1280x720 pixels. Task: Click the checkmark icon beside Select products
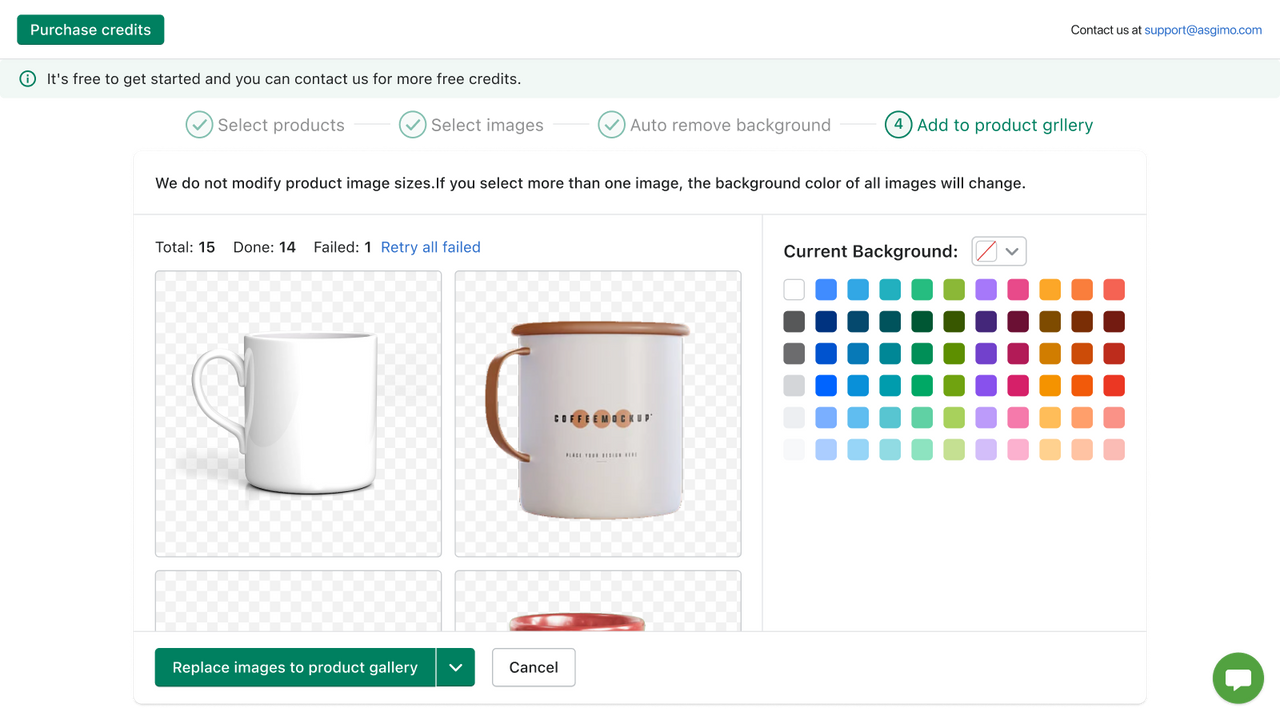pyautogui.click(x=199, y=125)
